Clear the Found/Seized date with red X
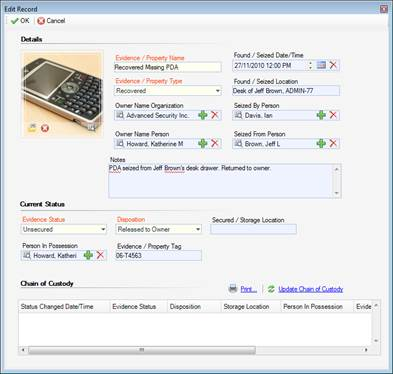 click(333, 65)
